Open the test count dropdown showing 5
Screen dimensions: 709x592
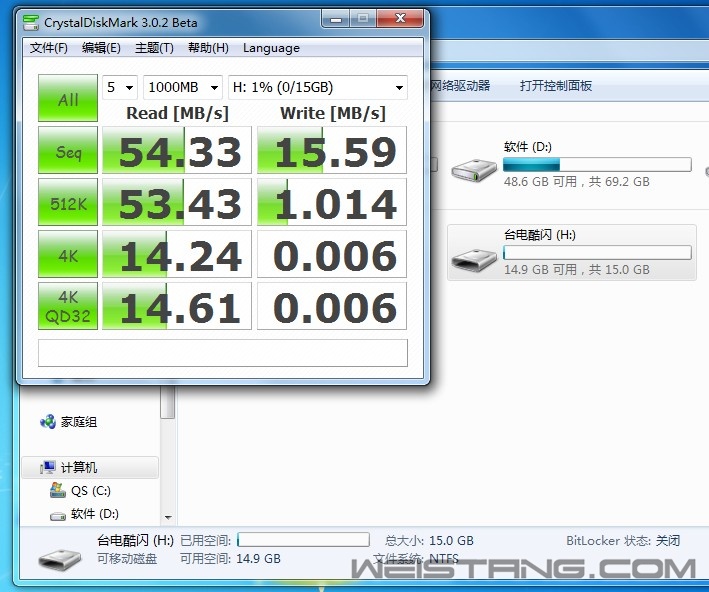(120, 87)
